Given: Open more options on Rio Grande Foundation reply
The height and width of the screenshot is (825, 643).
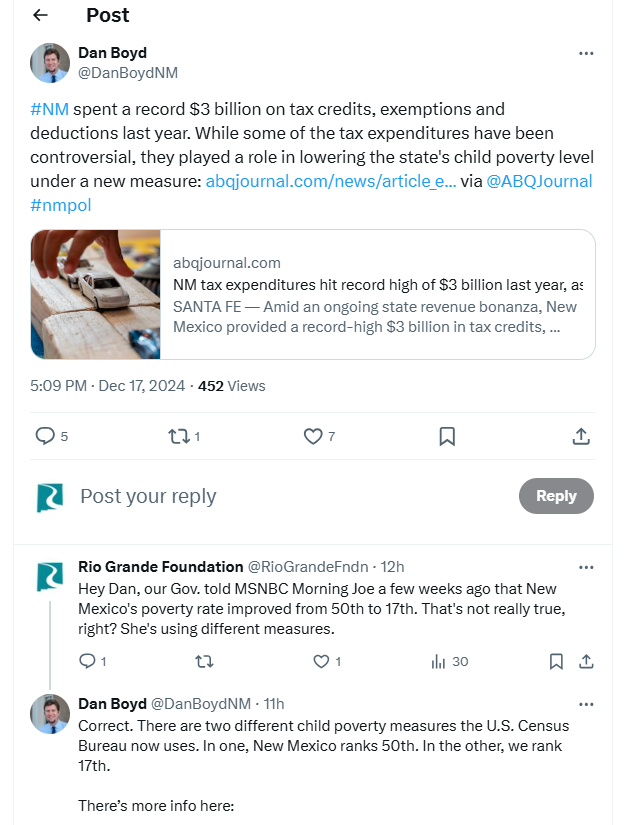Looking at the screenshot, I should [x=586, y=566].
